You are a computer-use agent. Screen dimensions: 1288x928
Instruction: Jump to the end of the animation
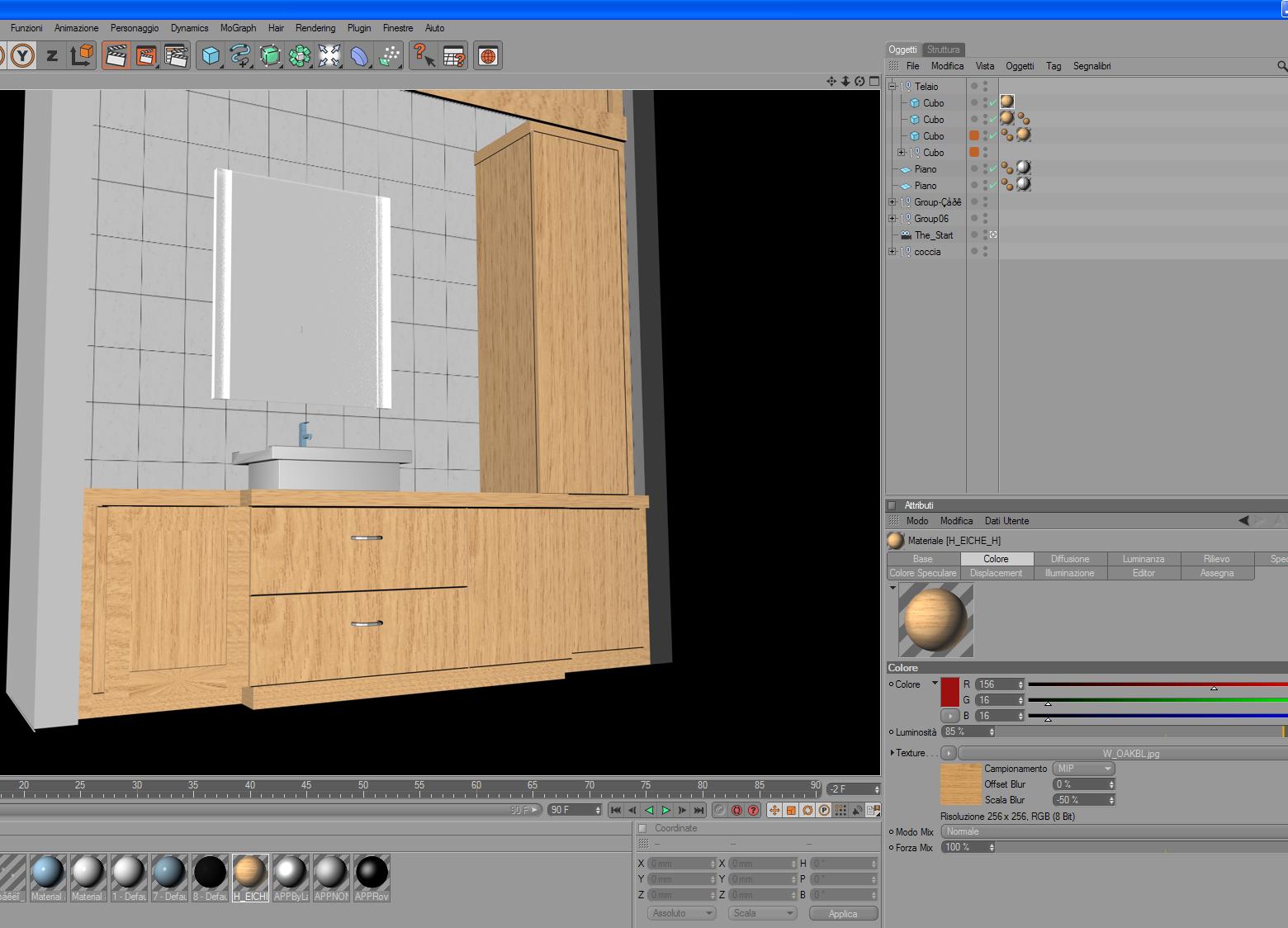click(698, 810)
